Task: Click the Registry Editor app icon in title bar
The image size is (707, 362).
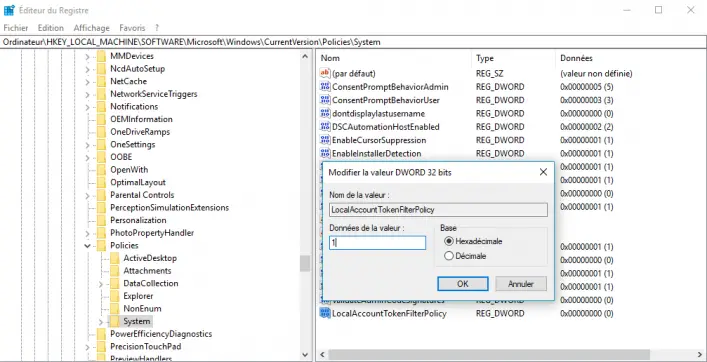Action: 9,10
